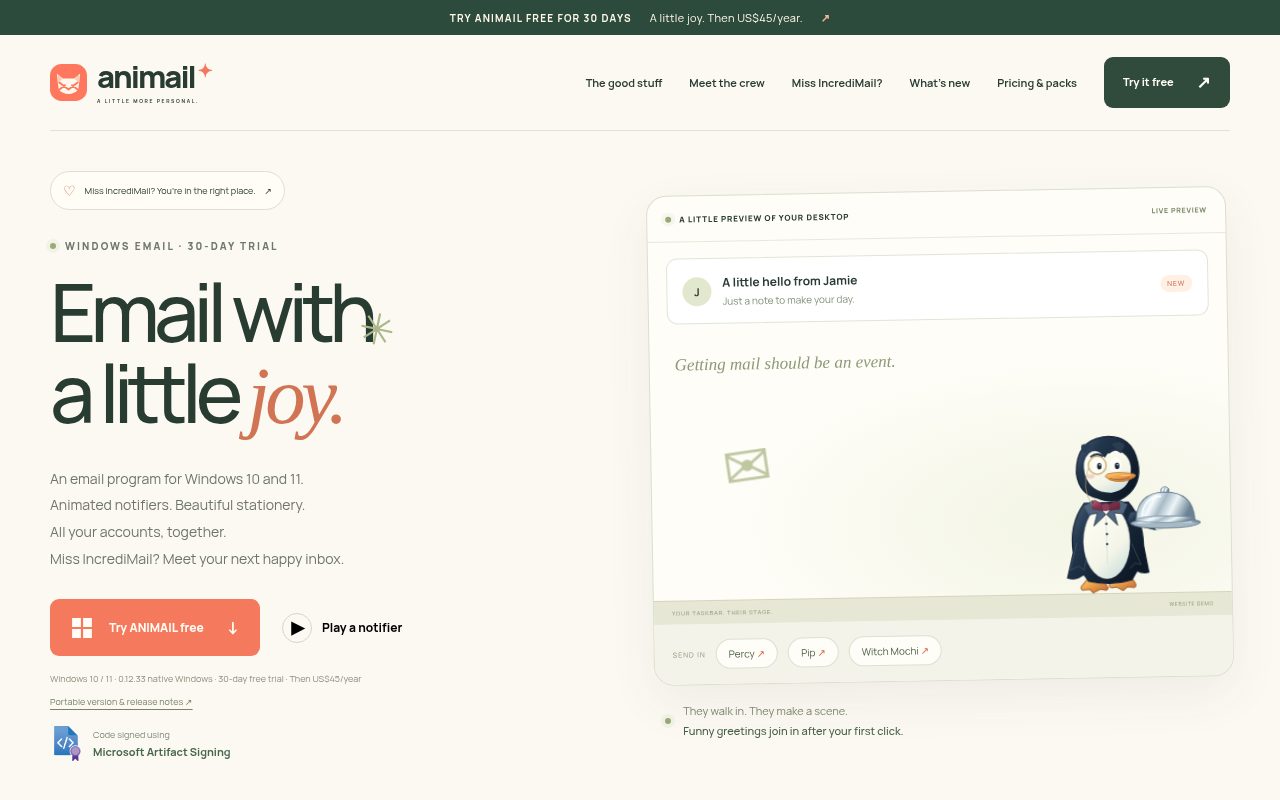Viewport: 1280px width, 800px height.
Task: Click the J avatar in Jamie's message
Action: click(697, 292)
